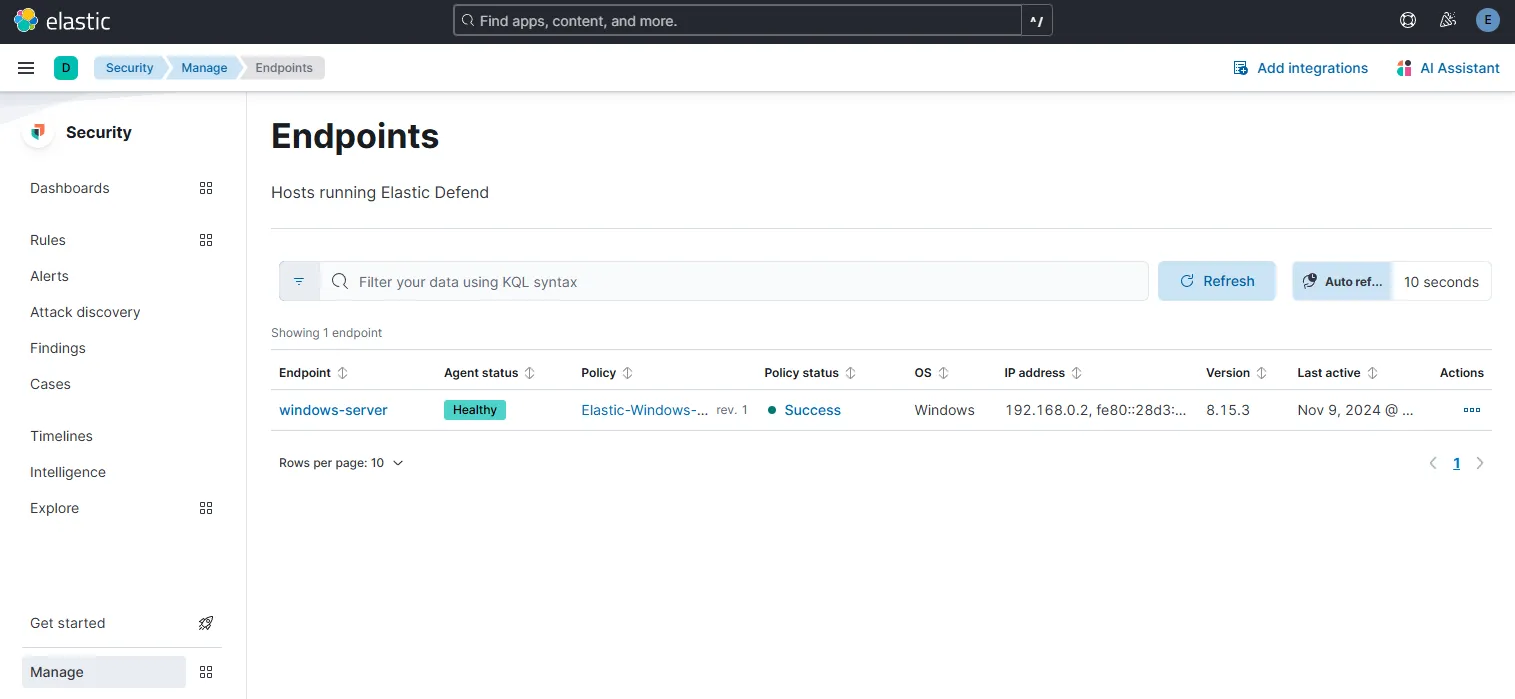Viewport: 1515px width, 699px height.
Task: Open the Rules submenu grid icon
Action: click(x=206, y=240)
